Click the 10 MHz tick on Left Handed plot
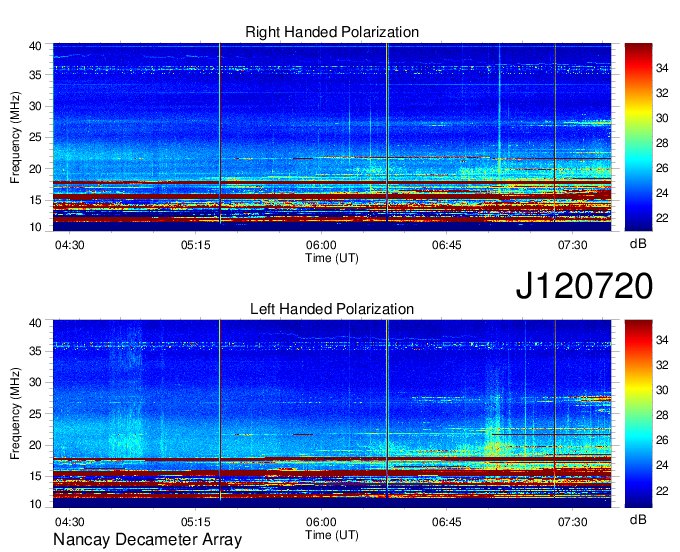The width and height of the screenshot is (680, 552). tap(35, 504)
